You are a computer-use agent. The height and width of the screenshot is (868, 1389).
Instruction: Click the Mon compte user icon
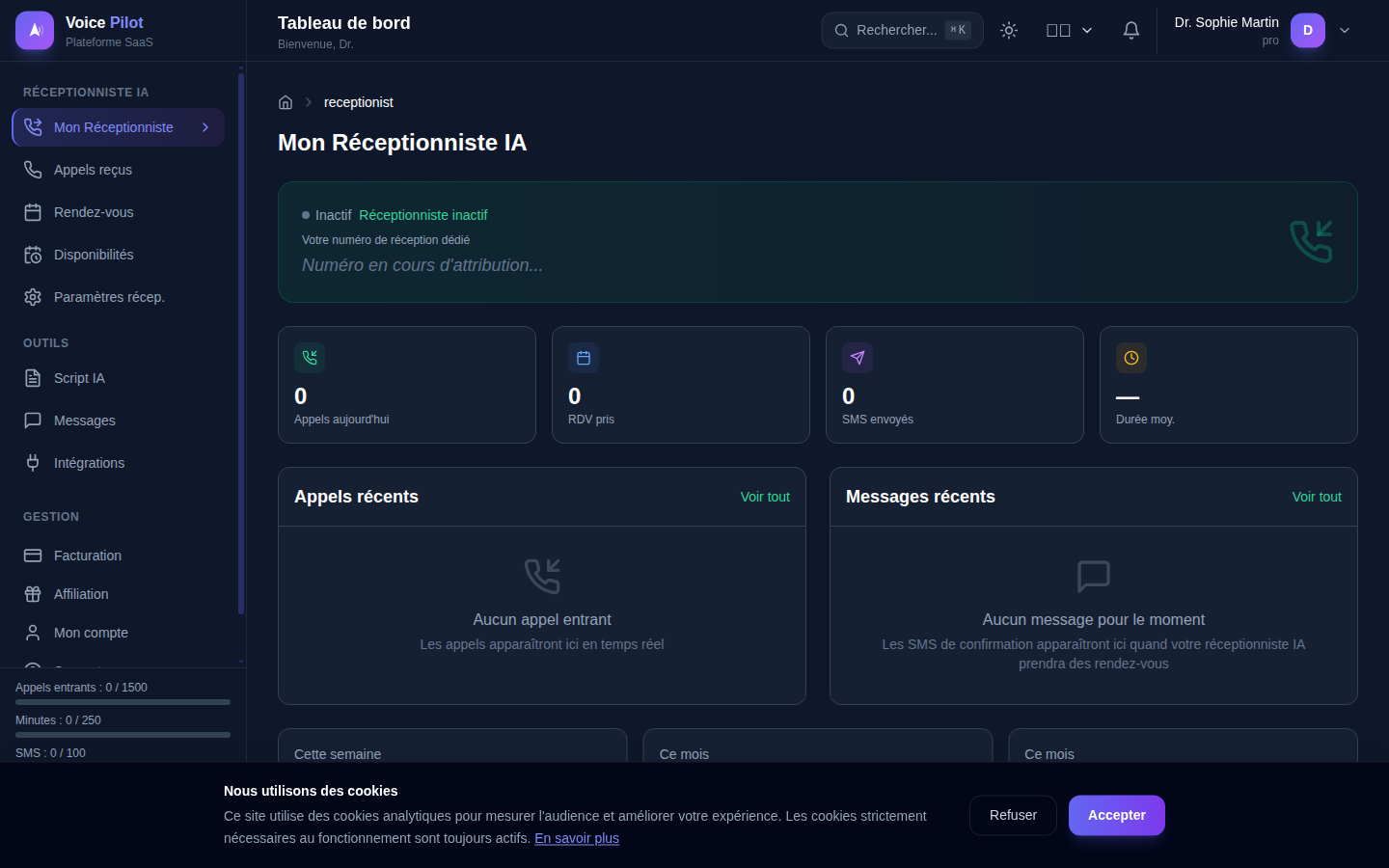point(33,633)
